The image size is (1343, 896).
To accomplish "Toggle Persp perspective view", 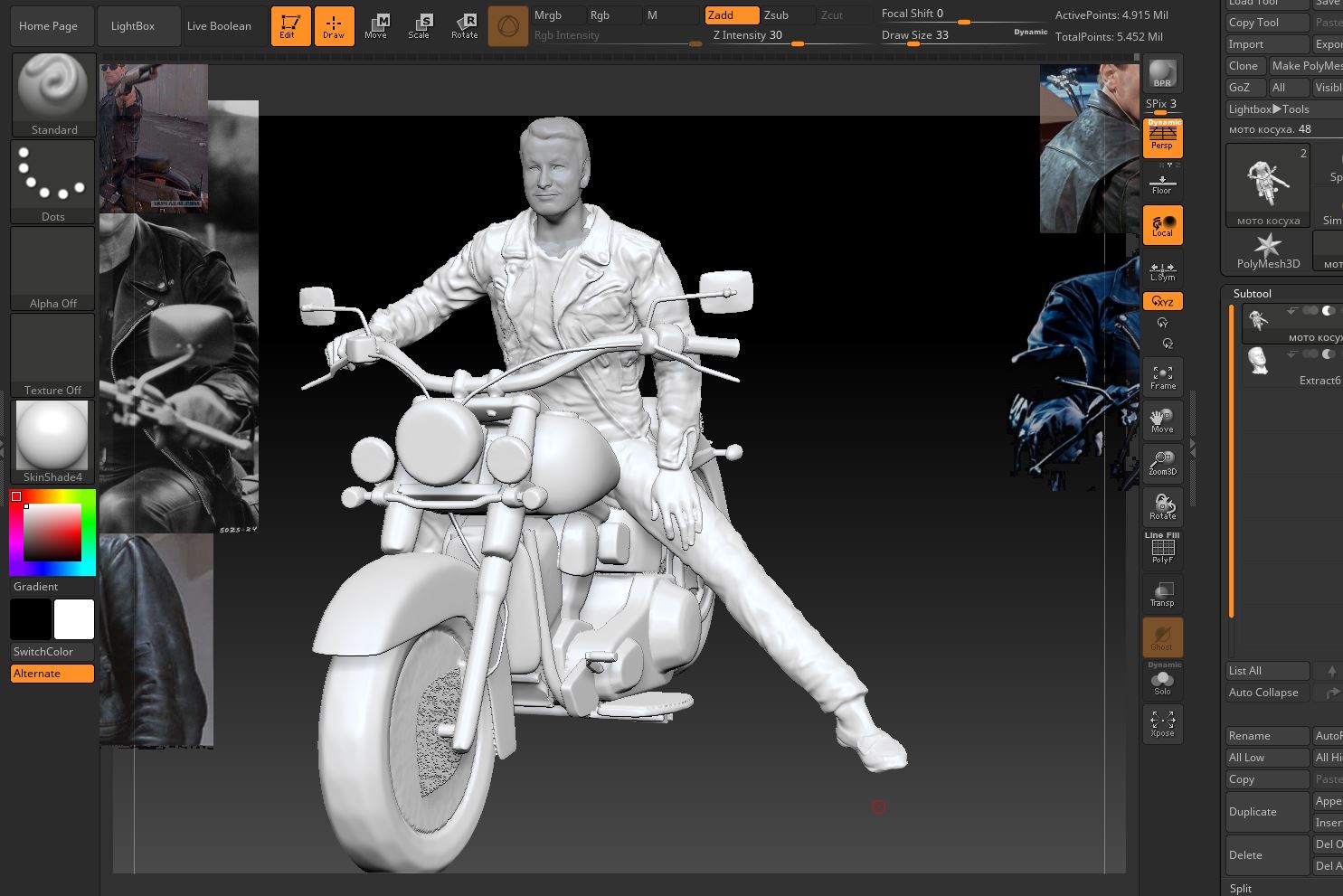I will pyautogui.click(x=1162, y=138).
